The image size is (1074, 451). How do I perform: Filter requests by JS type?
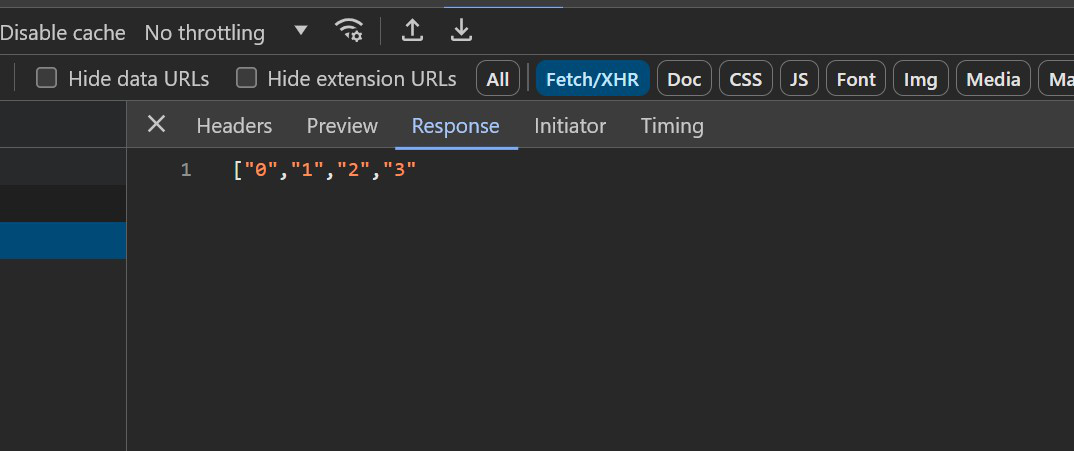point(799,79)
